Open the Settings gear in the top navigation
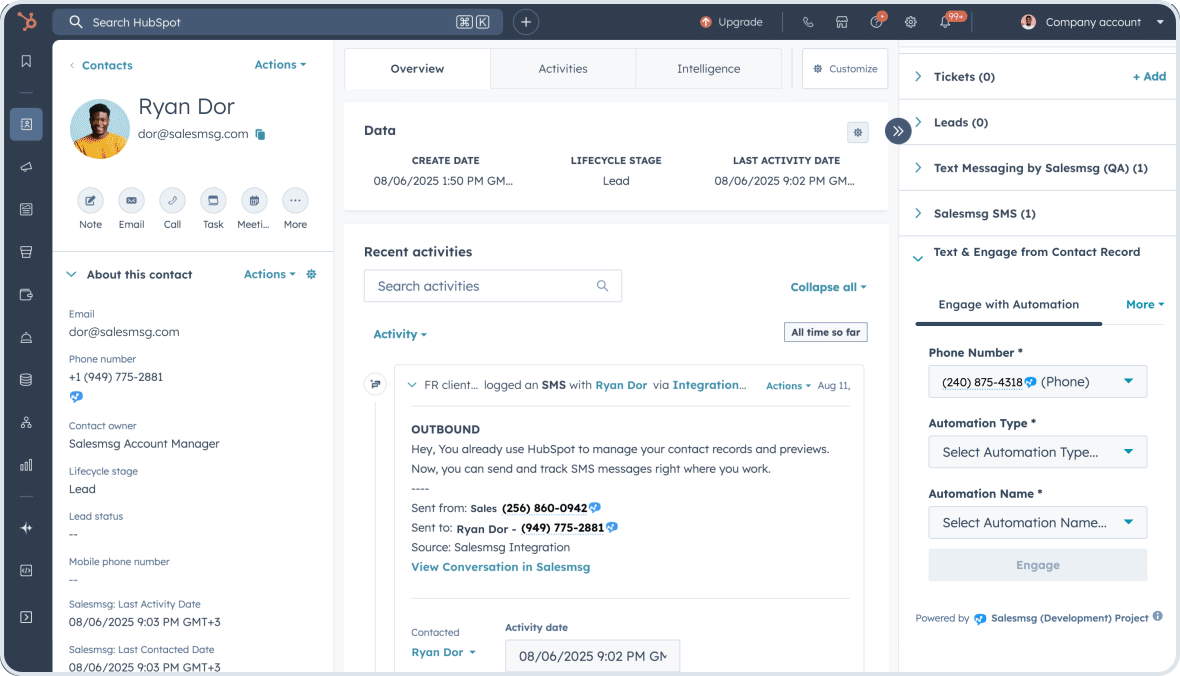 click(x=910, y=21)
